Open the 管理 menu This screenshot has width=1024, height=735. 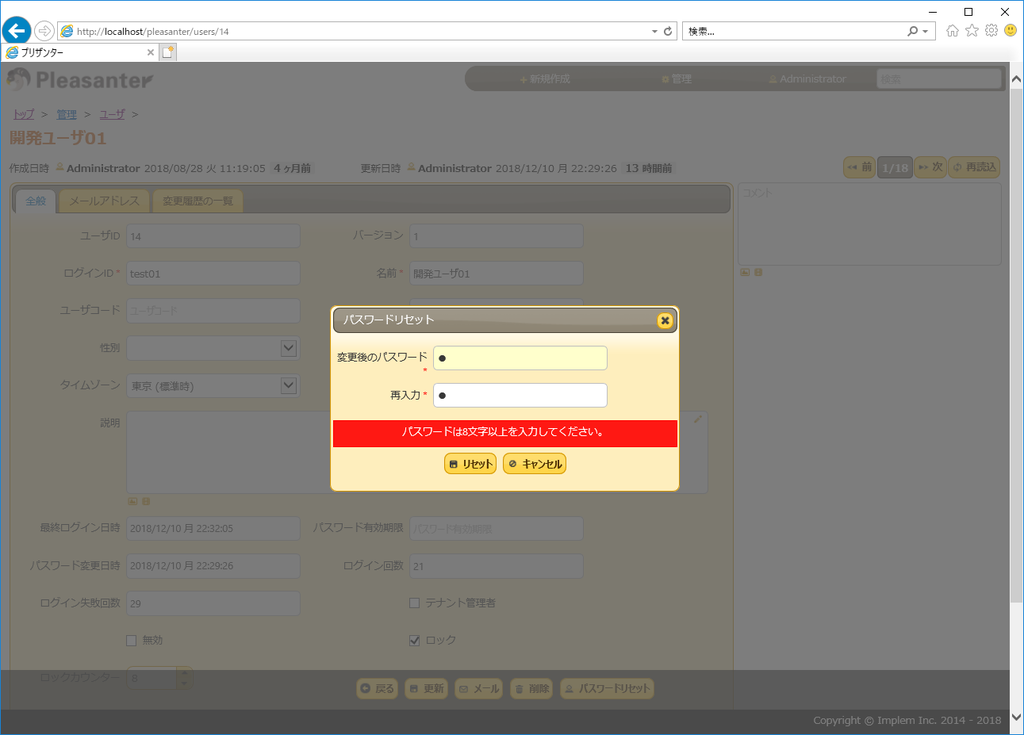[677, 79]
